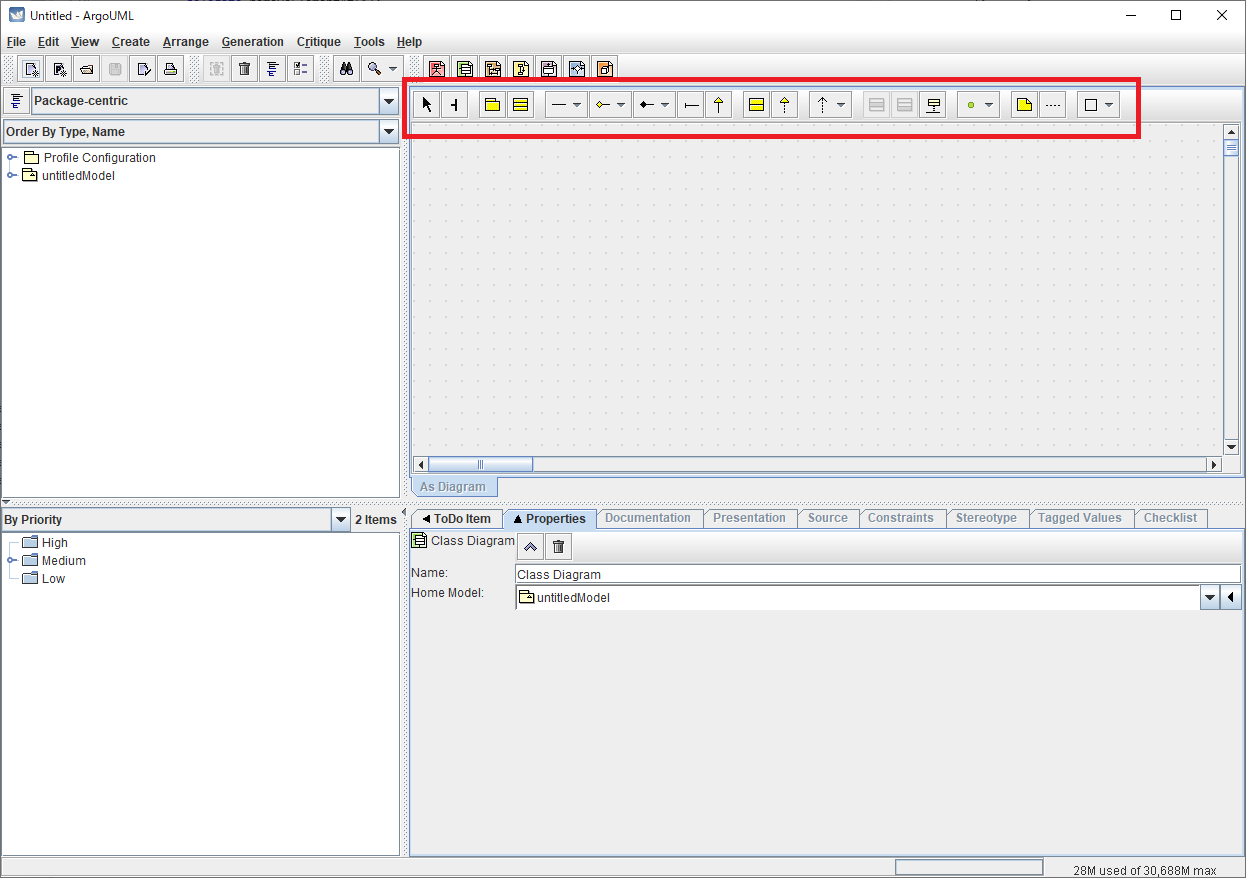Open the Package-centric perspective dropdown
Viewport: 1246px width, 878px height.
click(x=388, y=101)
